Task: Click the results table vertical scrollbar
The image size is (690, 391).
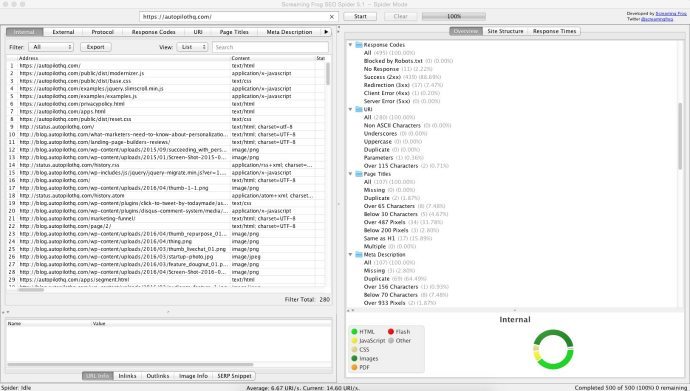Action: pos(327,74)
